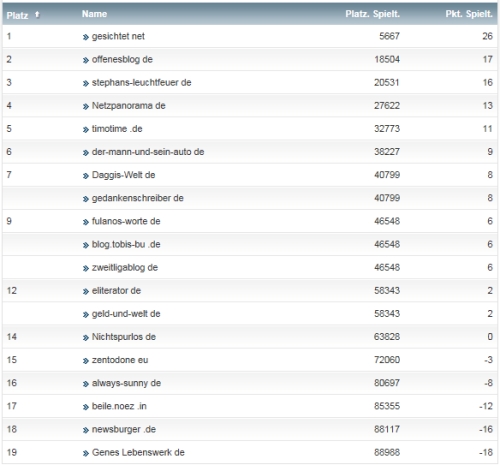The height and width of the screenshot is (465, 500).
Task: Click the arrow icon before Nichtspurlos de
Action: point(86,338)
